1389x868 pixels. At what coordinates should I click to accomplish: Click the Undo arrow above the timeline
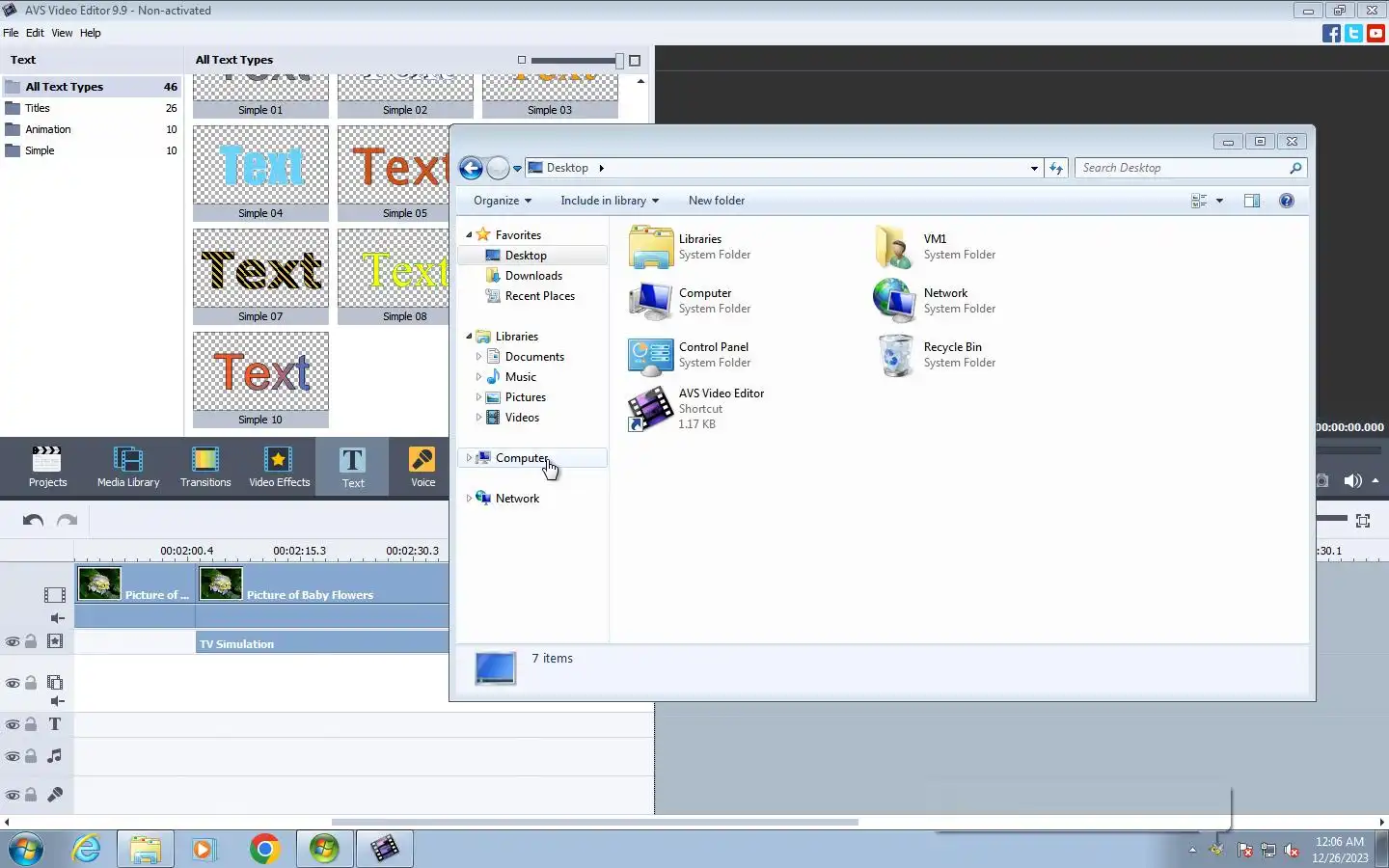(33, 520)
